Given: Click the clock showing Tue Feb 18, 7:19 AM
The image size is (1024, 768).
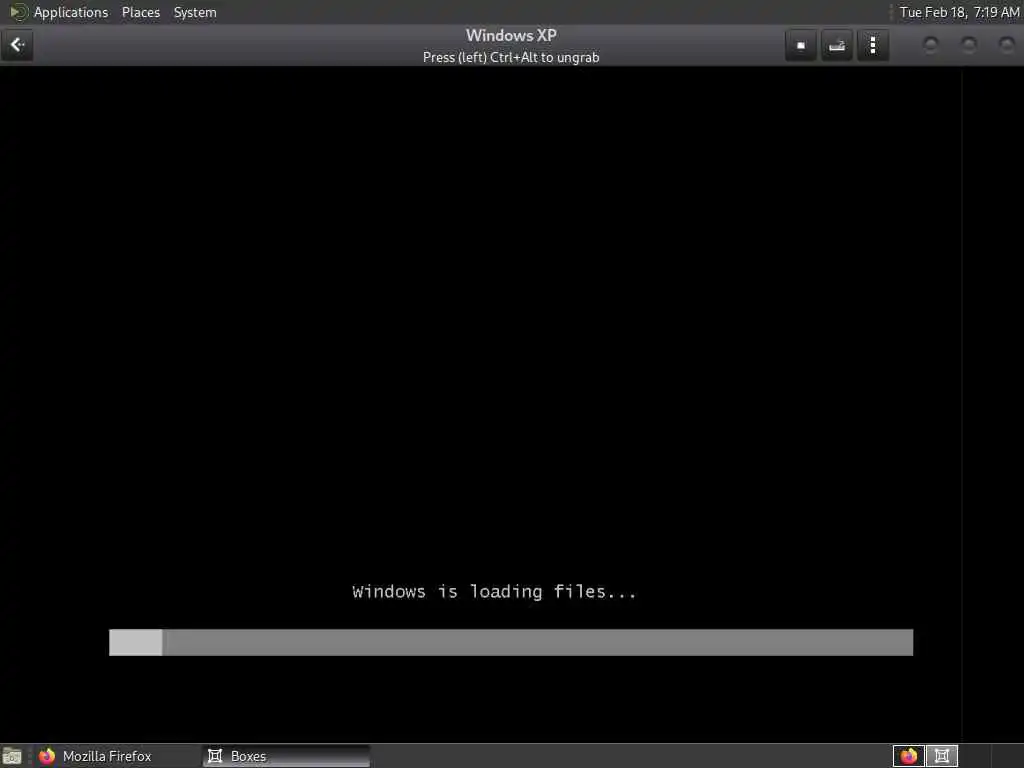Looking at the screenshot, I should pos(959,12).
